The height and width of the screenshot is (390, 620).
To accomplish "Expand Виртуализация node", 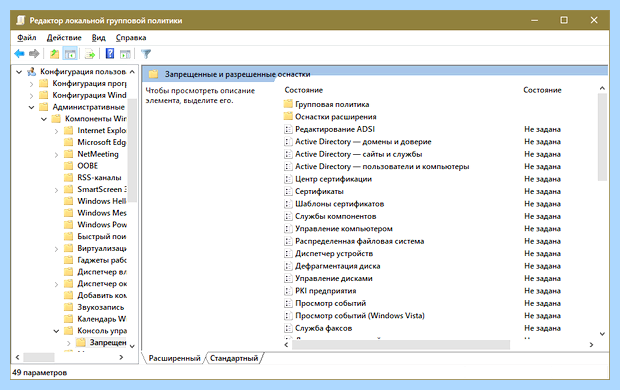I will (56, 249).
